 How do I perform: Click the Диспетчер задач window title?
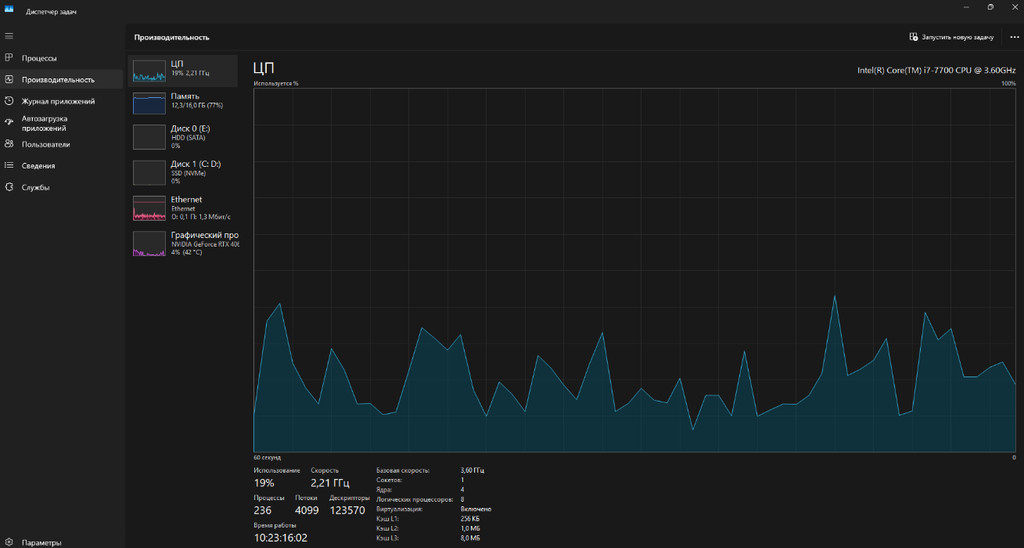tap(51, 12)
